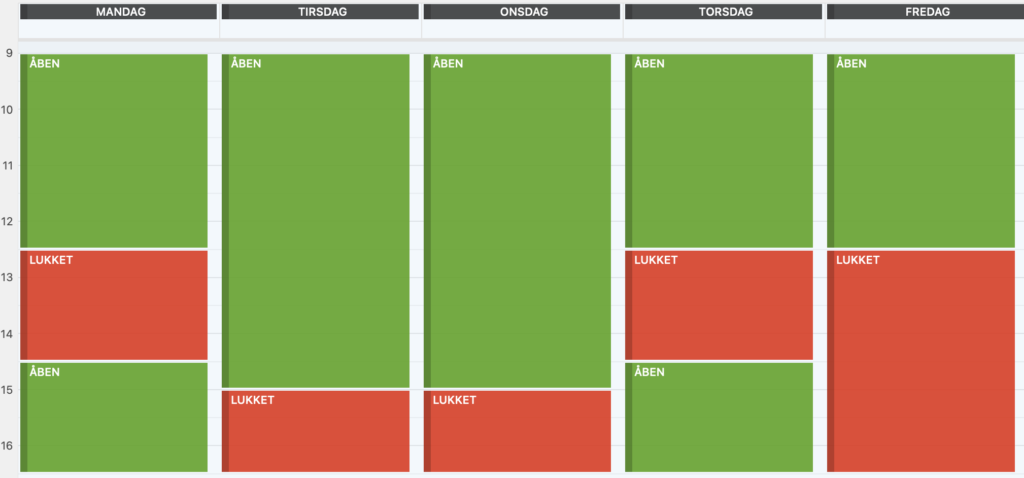Select Monday's red LUKKET block

(114, 305)
